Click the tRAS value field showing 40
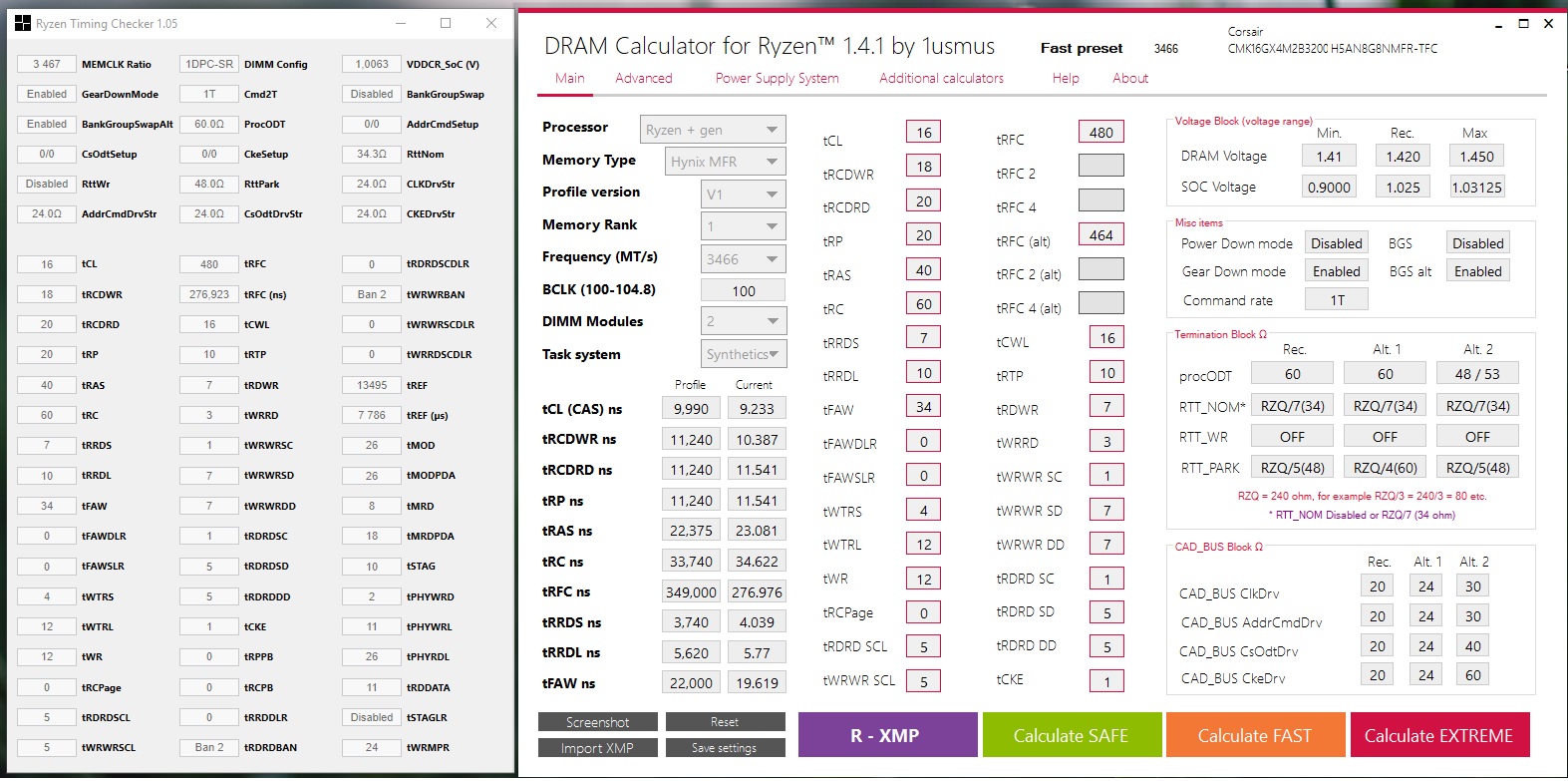The width and height of the screenshot is (1568, 781). pyautogui.click(x=924, y=270)
